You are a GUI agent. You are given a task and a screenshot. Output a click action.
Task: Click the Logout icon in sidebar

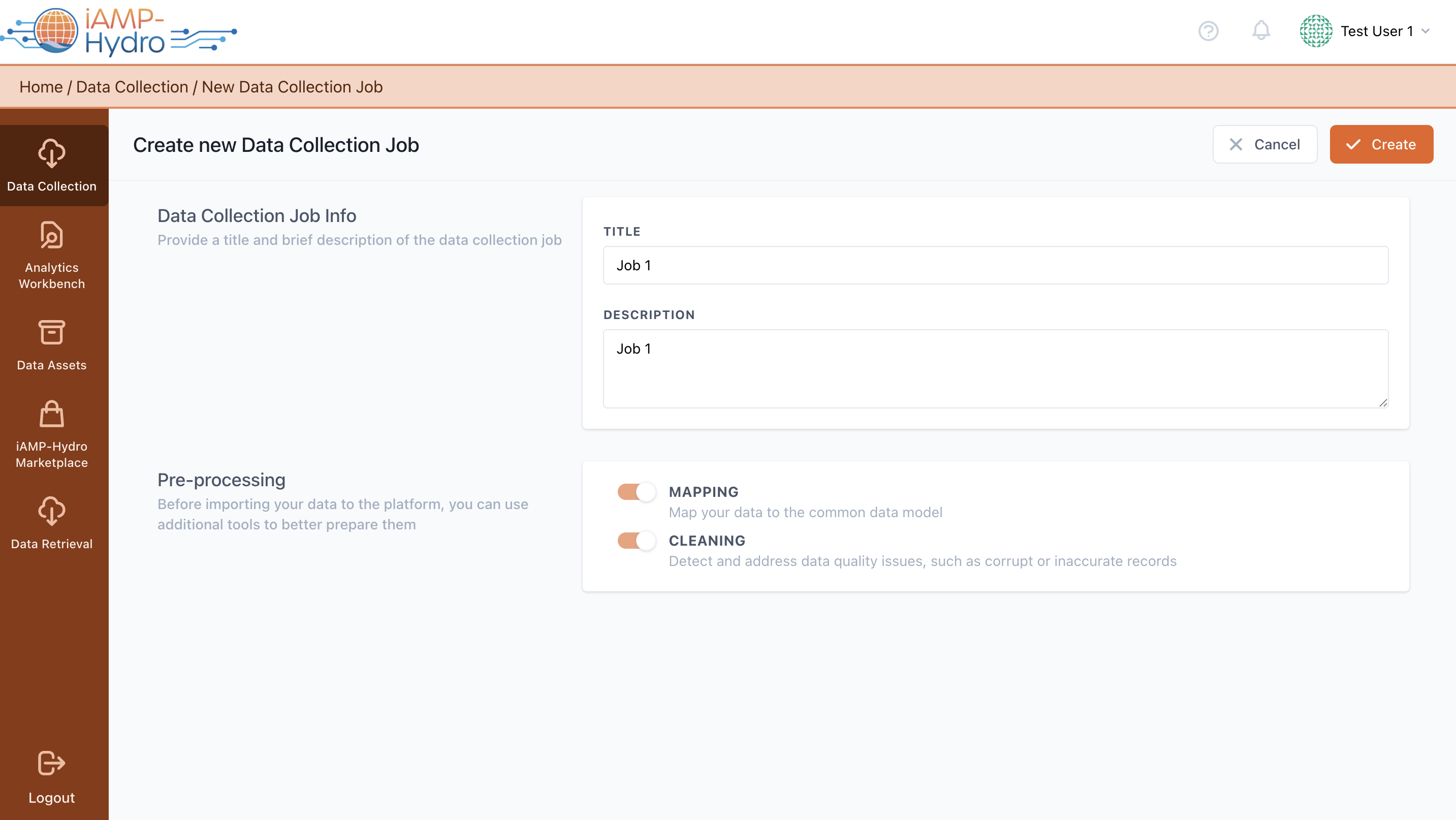point(51,764)
